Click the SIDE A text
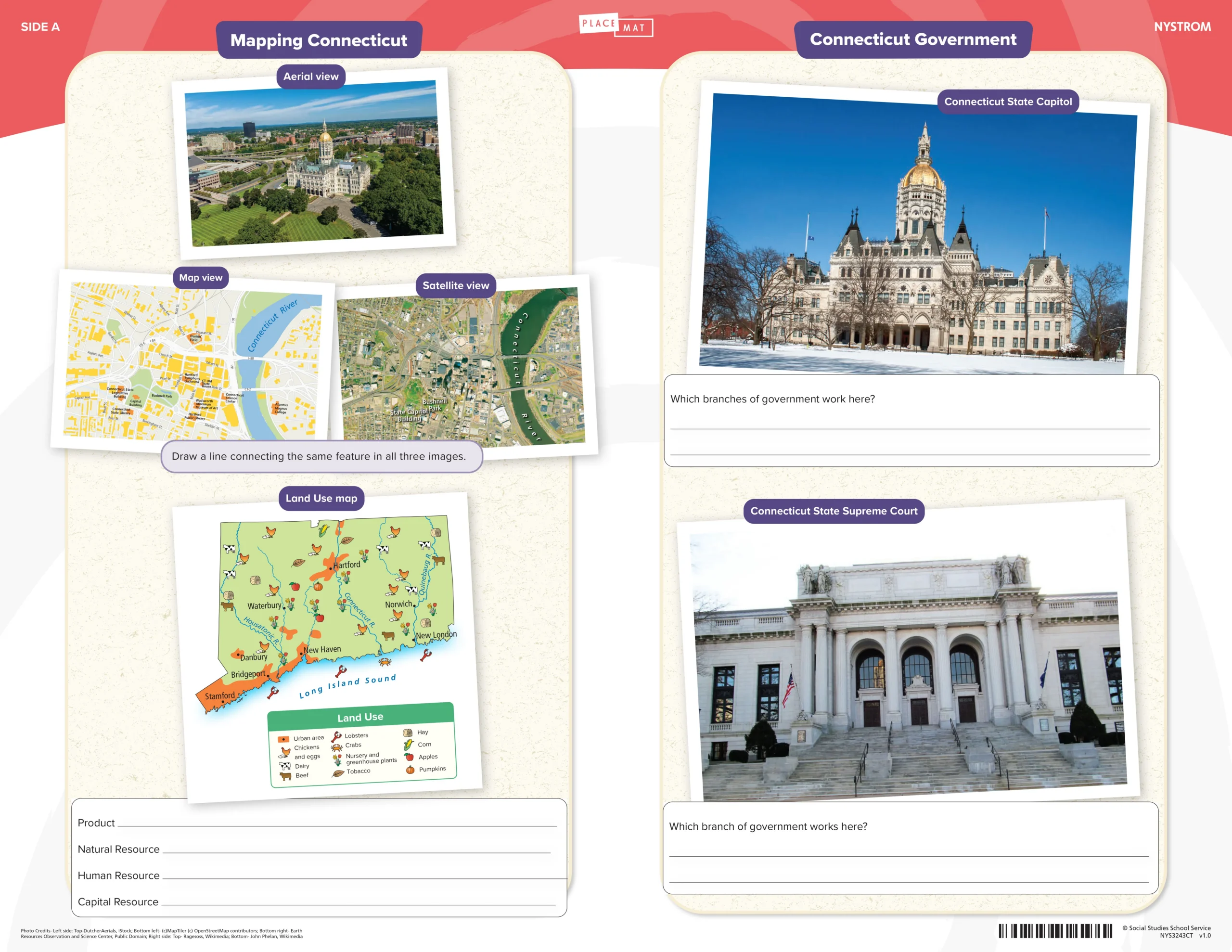 40,26
